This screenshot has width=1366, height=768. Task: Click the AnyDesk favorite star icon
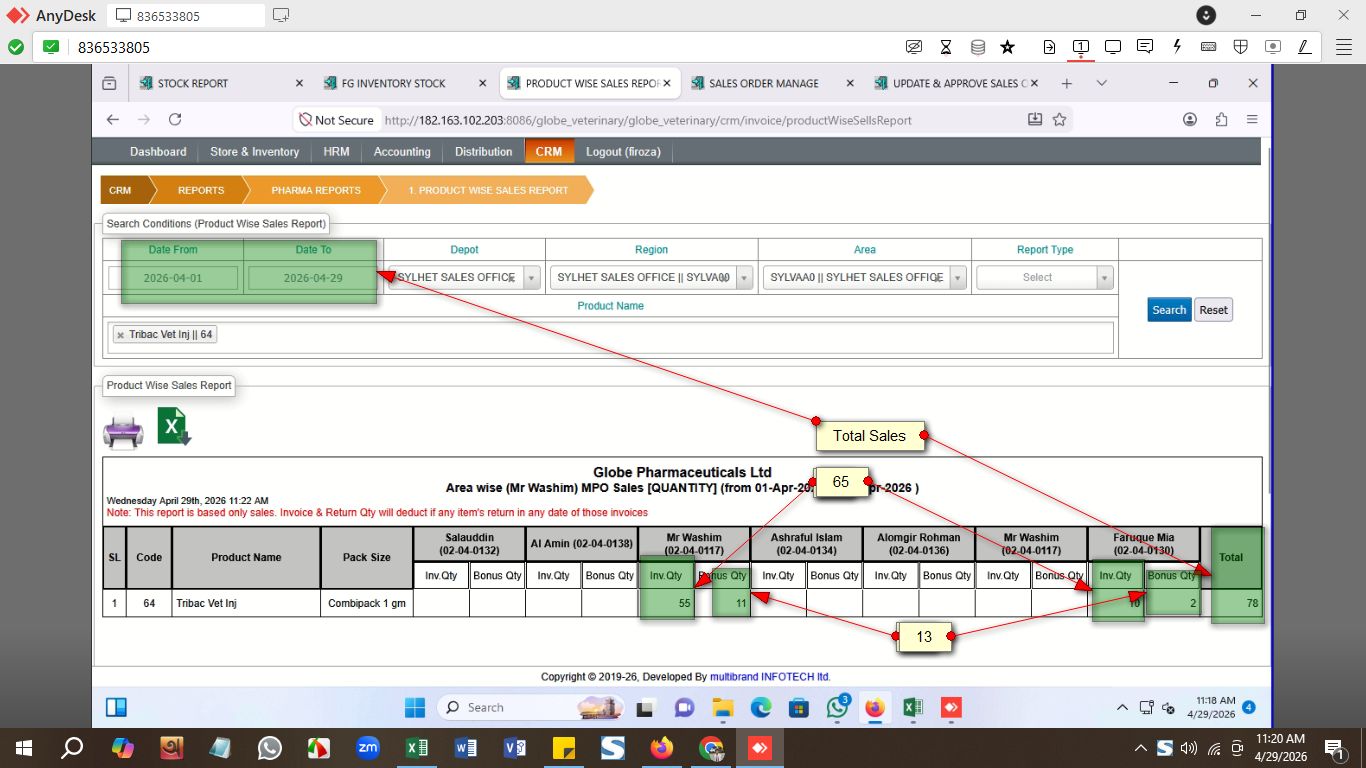[1008, 47]
